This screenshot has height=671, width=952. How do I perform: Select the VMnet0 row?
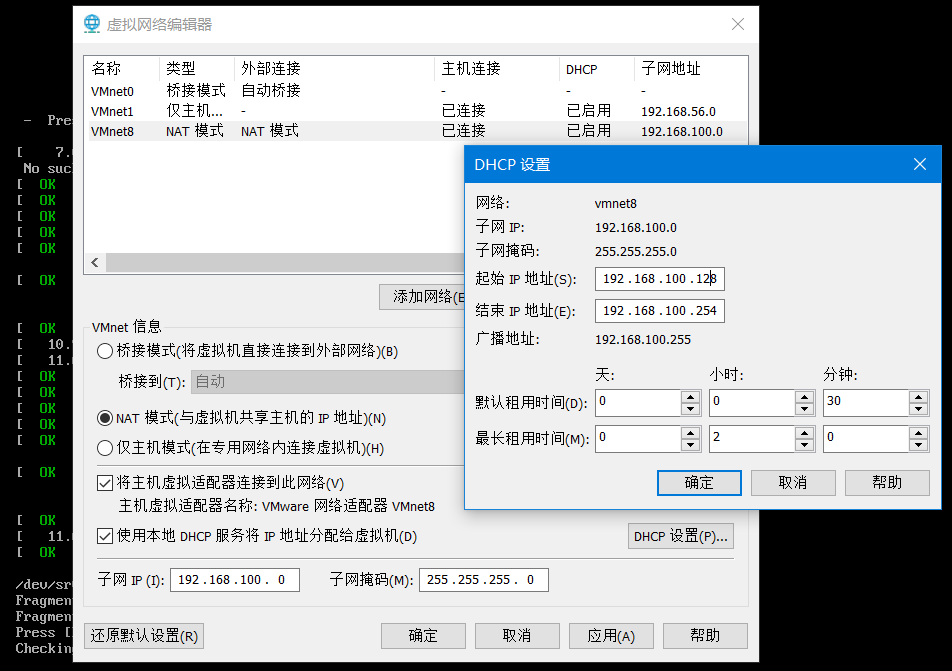[418, 91]
